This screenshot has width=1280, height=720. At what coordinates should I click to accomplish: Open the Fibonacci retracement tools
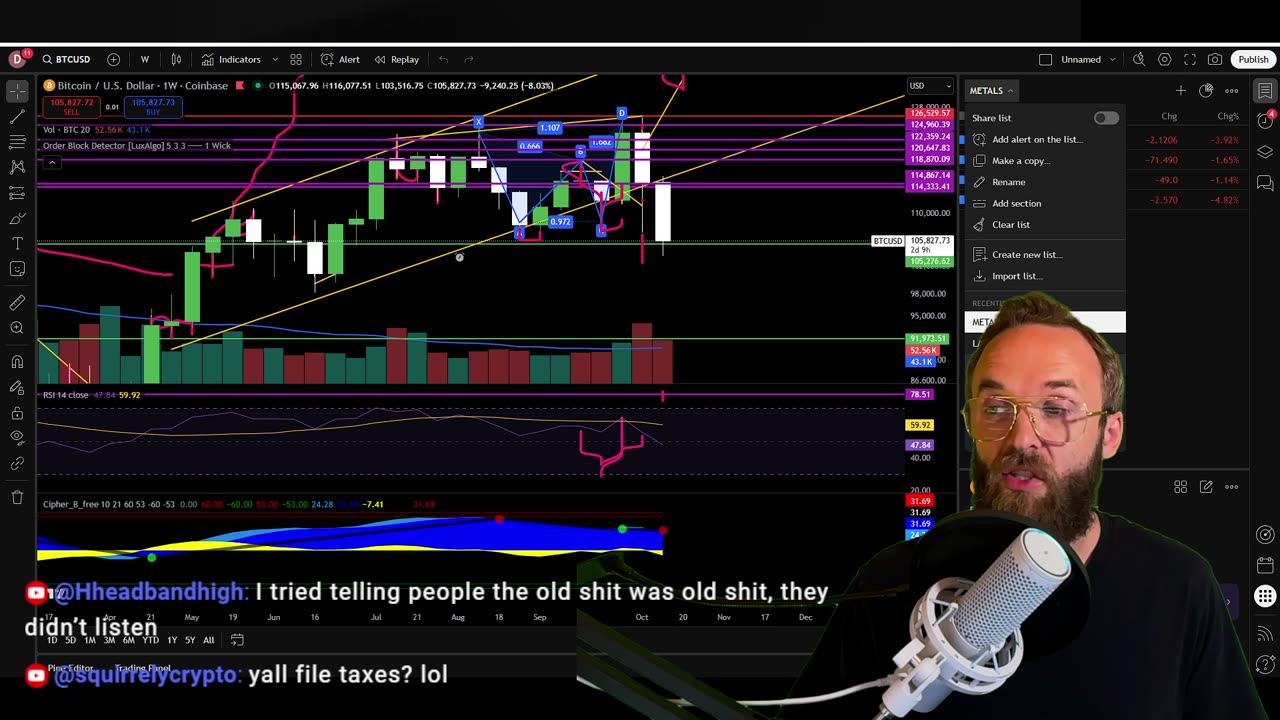(x=17, y=142)
